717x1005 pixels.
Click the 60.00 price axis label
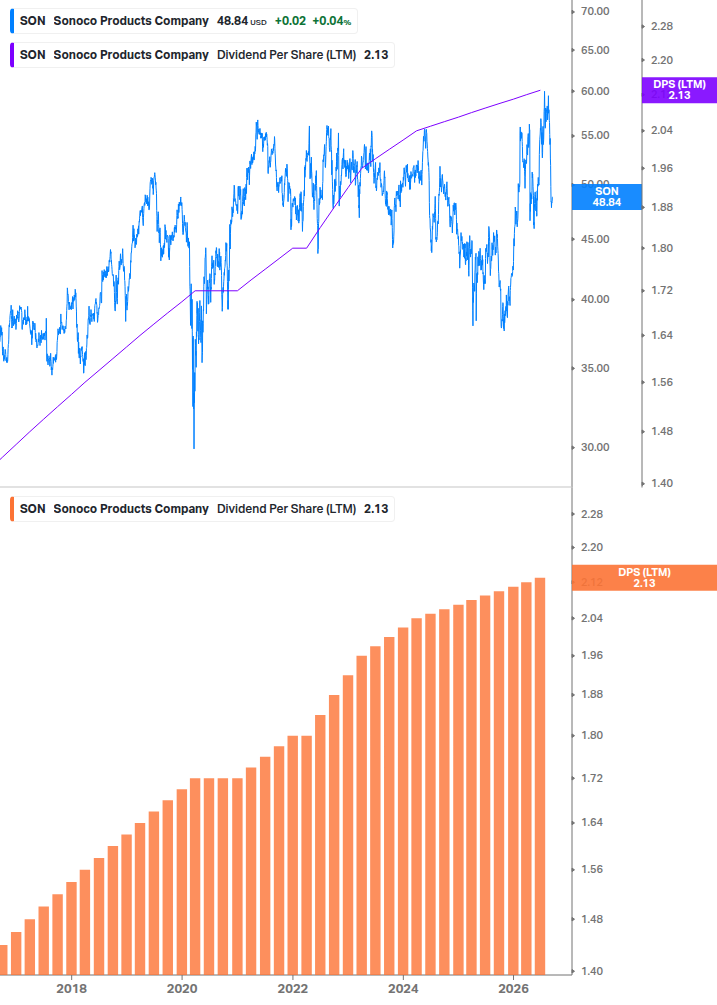595,91
